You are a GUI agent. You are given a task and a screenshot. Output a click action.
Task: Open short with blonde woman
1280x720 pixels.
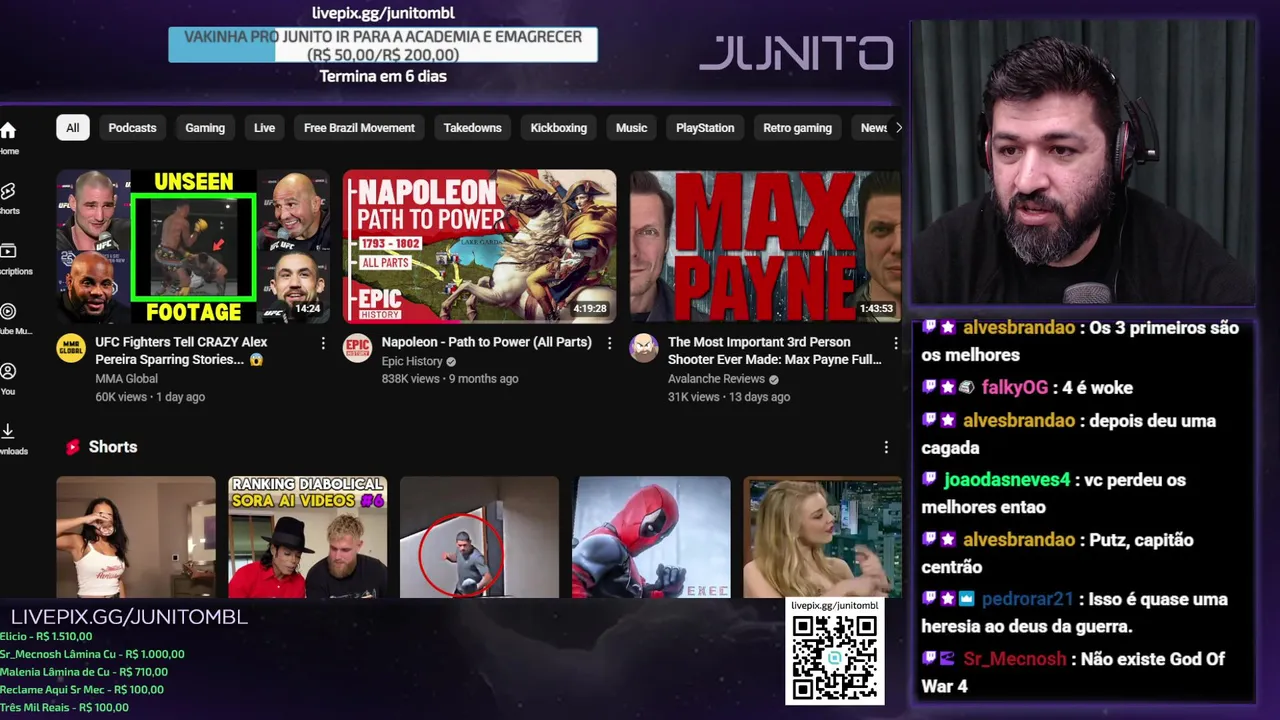(823, 537)
